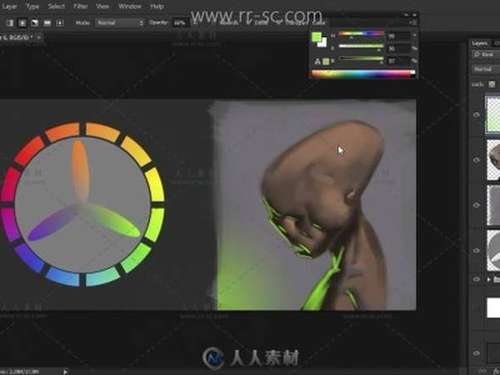Click the gamut warning triangle icon
The width and height of the screenshot is (500, 375).
(317, 61)
